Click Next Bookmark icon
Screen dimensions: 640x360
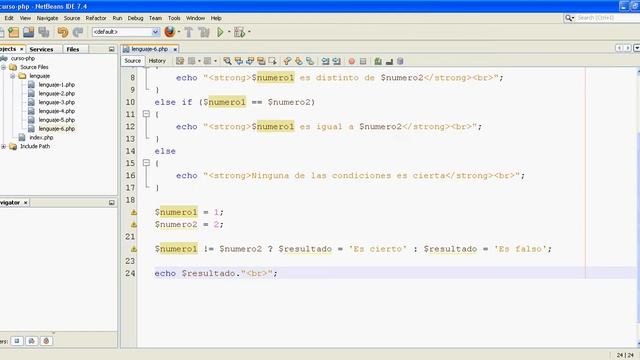point(299,61)
